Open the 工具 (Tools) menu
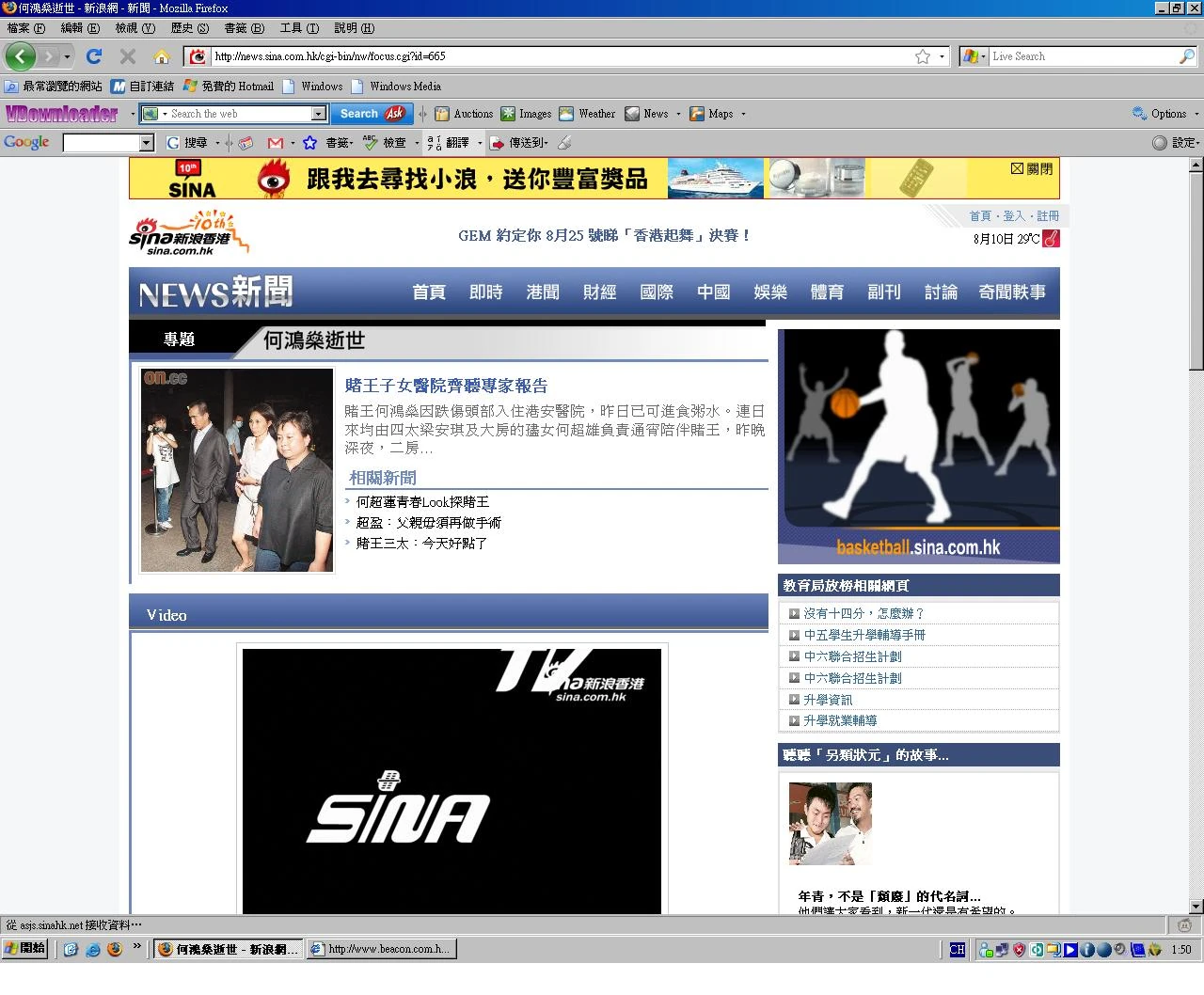The image size is (1204, 995). tap(299, 28)
